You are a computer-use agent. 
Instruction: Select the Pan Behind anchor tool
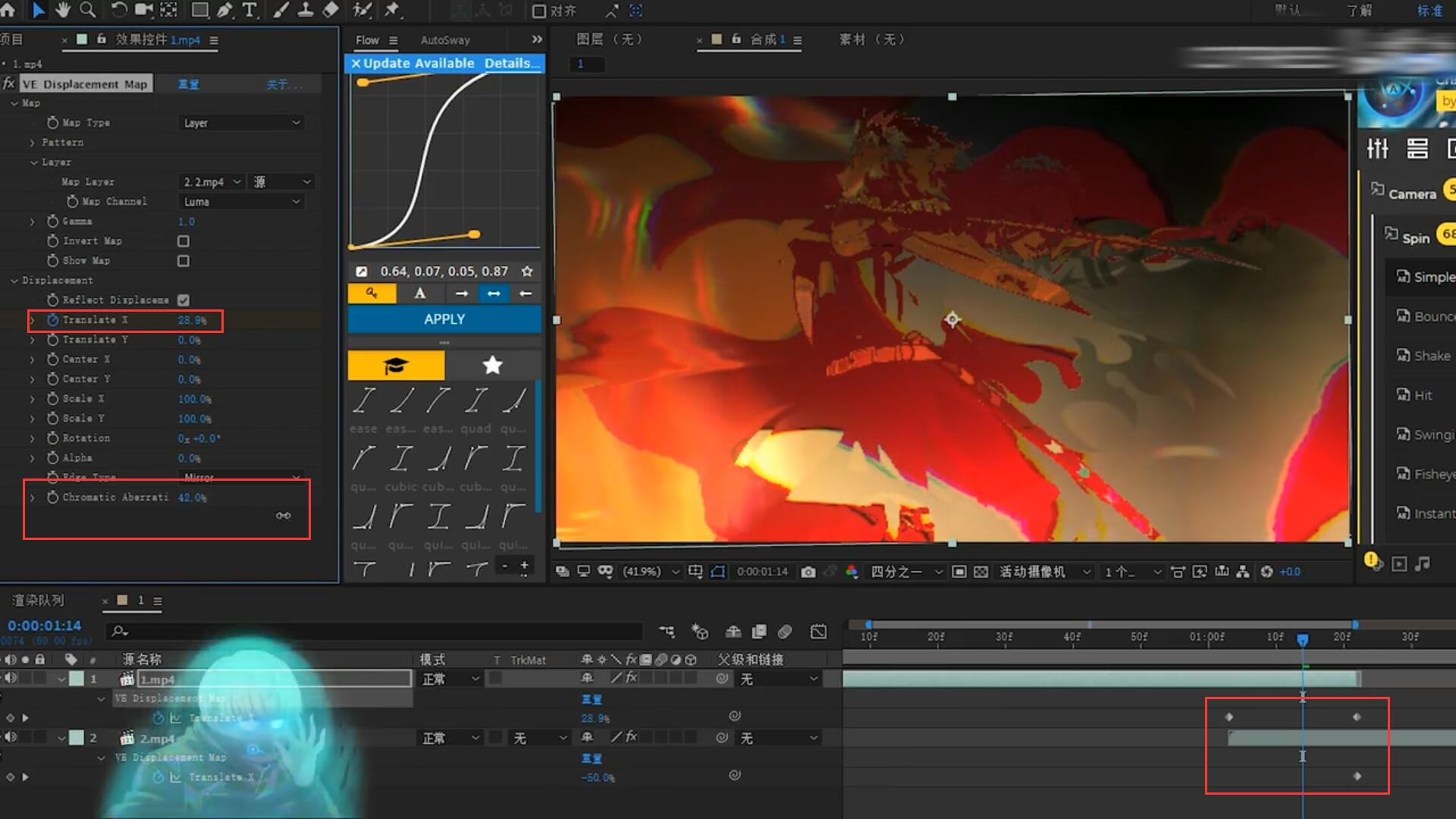[x=168, y=10]
